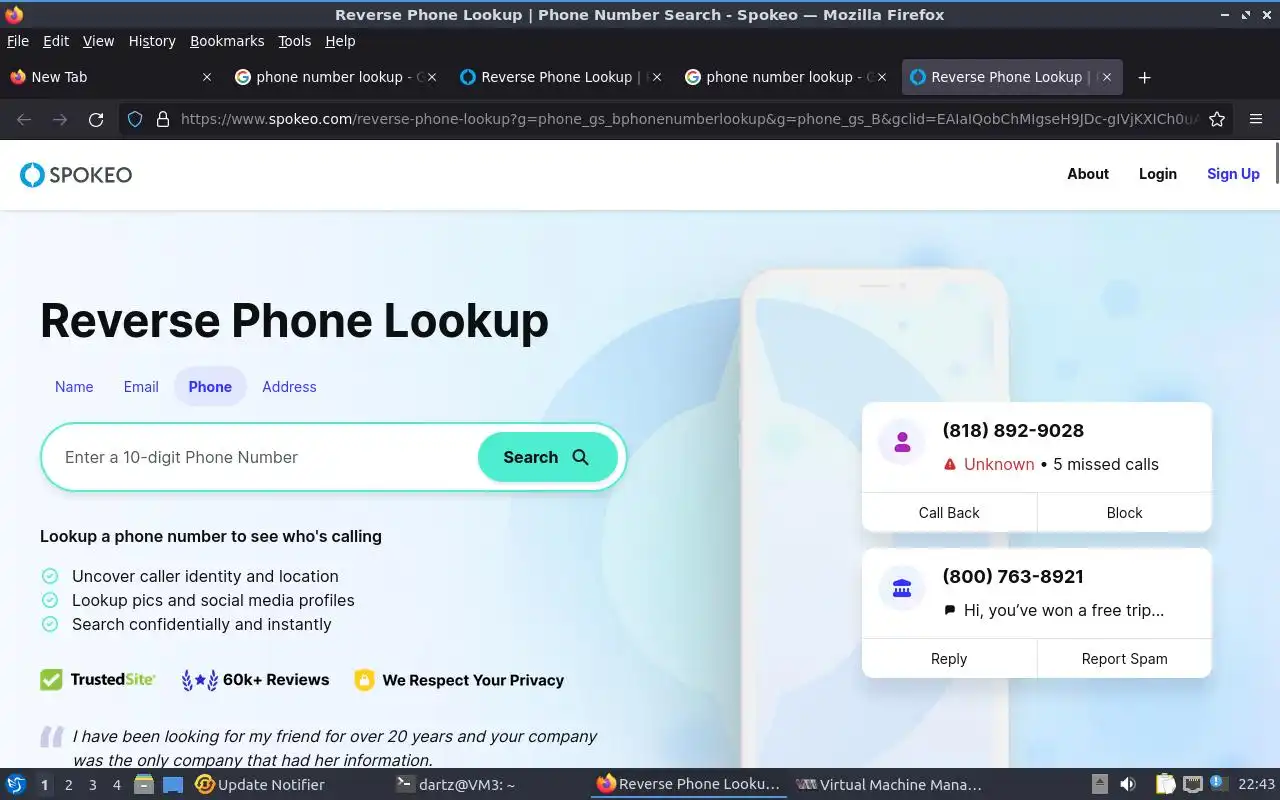The image size is (1280, 800).
Task: Open Update Notifier from taskbar
Action: point(260,785)
